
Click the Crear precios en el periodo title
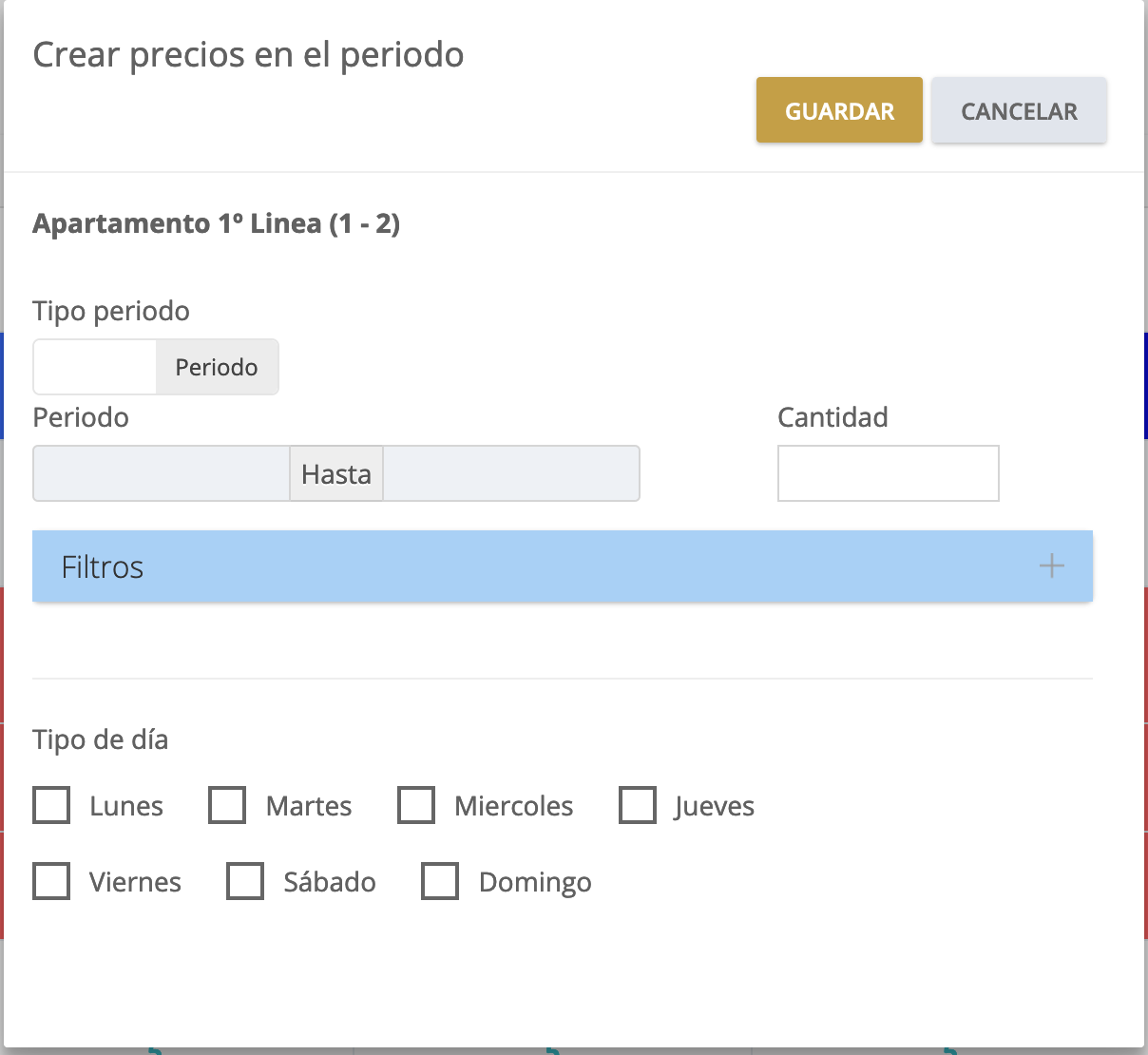(248, 55)
